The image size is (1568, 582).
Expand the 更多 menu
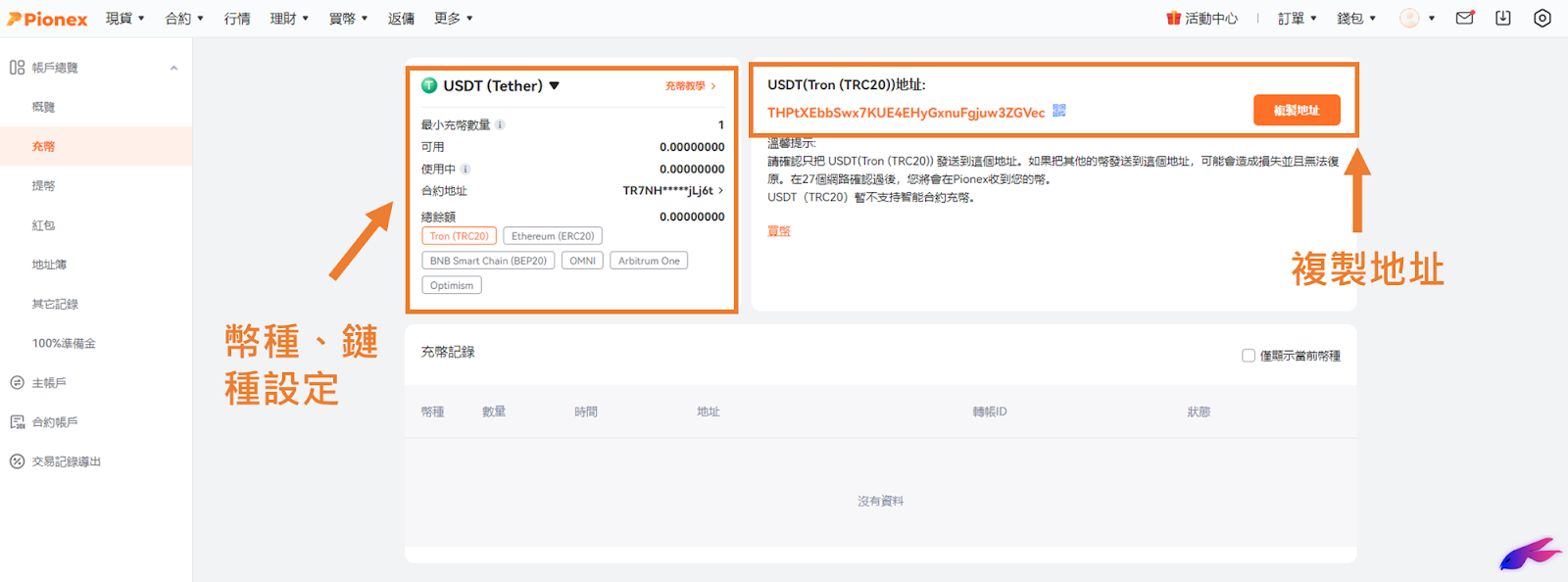[454, 19]
